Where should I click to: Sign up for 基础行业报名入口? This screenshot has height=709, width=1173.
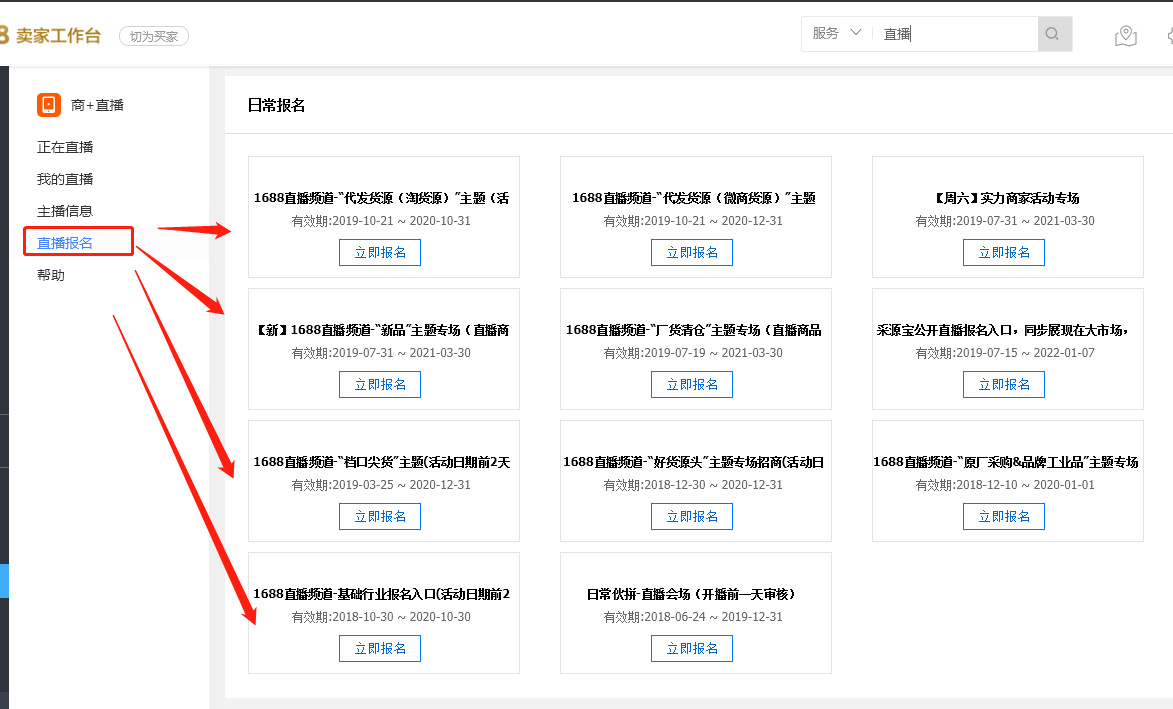pos(380,648)
